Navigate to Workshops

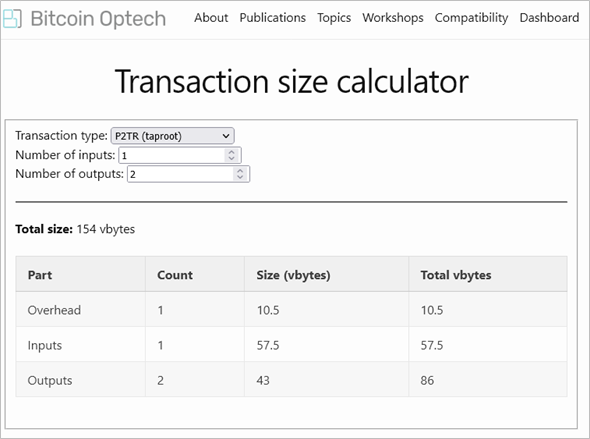tap(393, 18)
